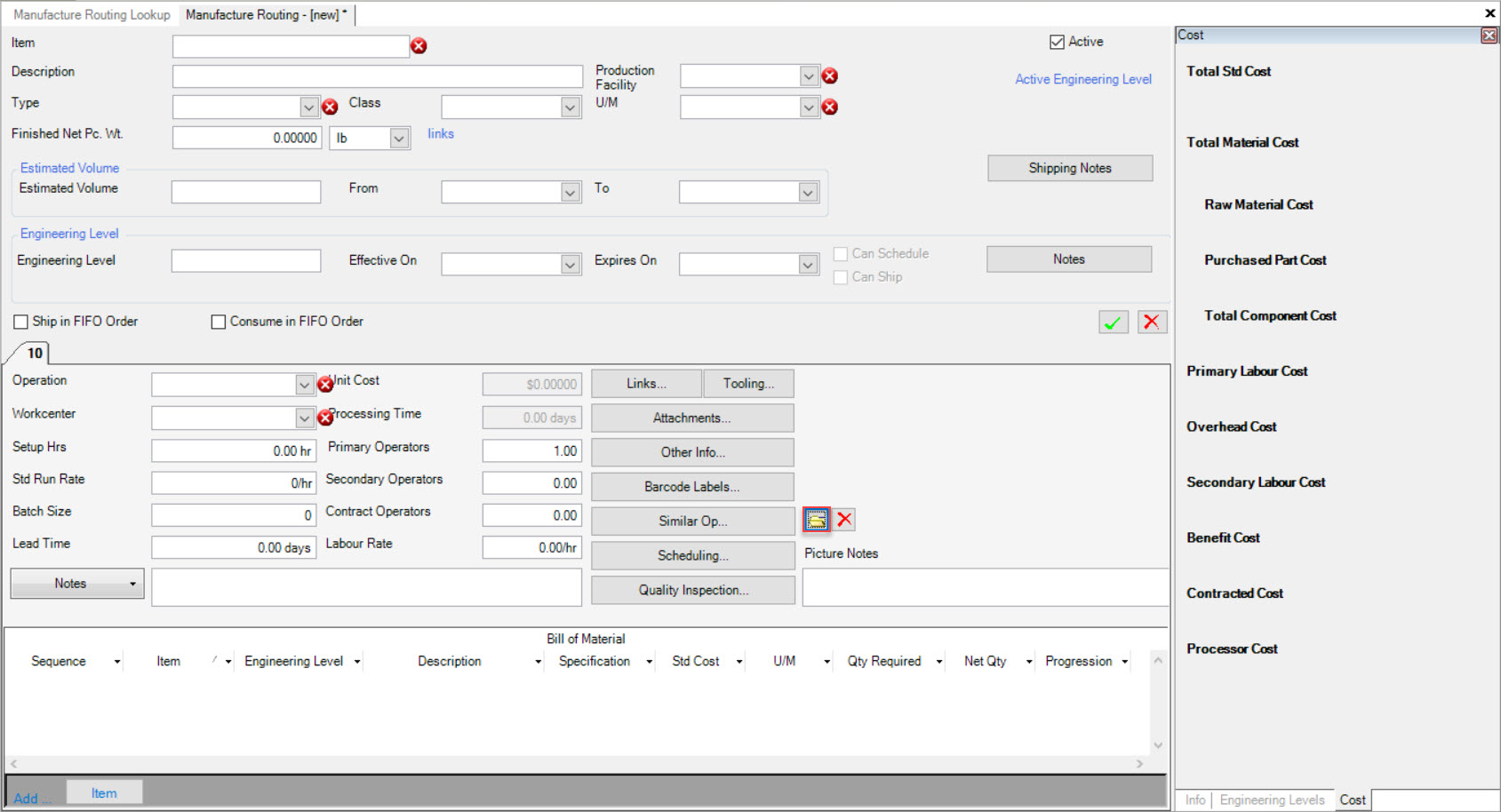The height and width of the screenshot is (812, 1501).
Task: Click the Add ... link
Action: coord(32,799)
